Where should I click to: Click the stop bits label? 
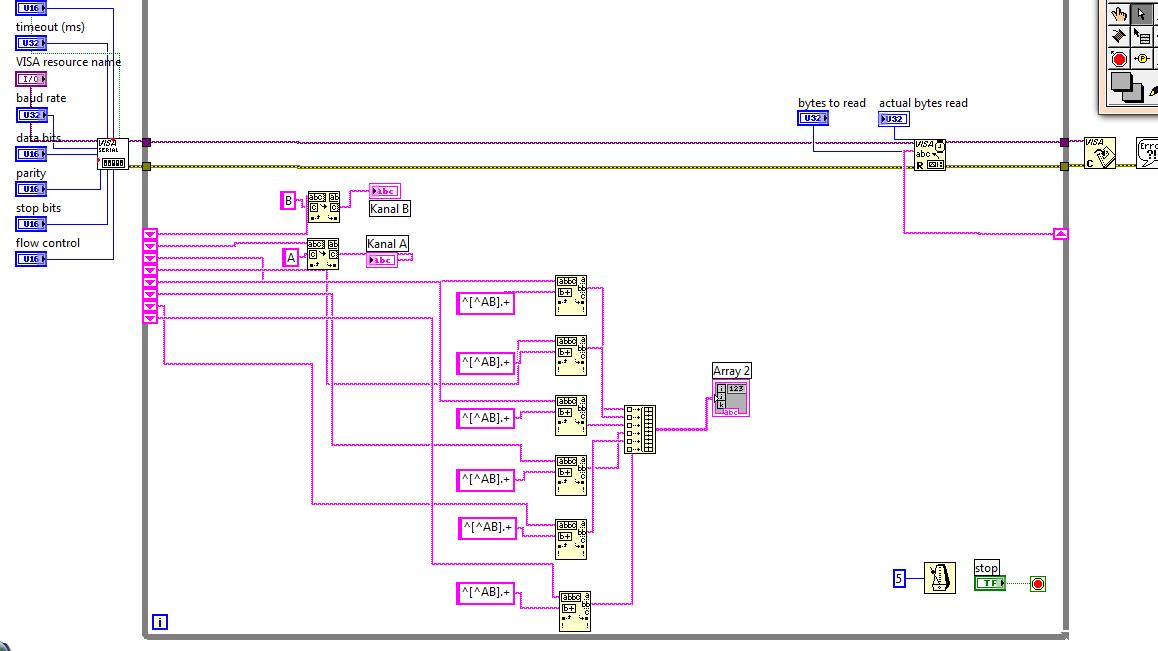pos(38,208)
